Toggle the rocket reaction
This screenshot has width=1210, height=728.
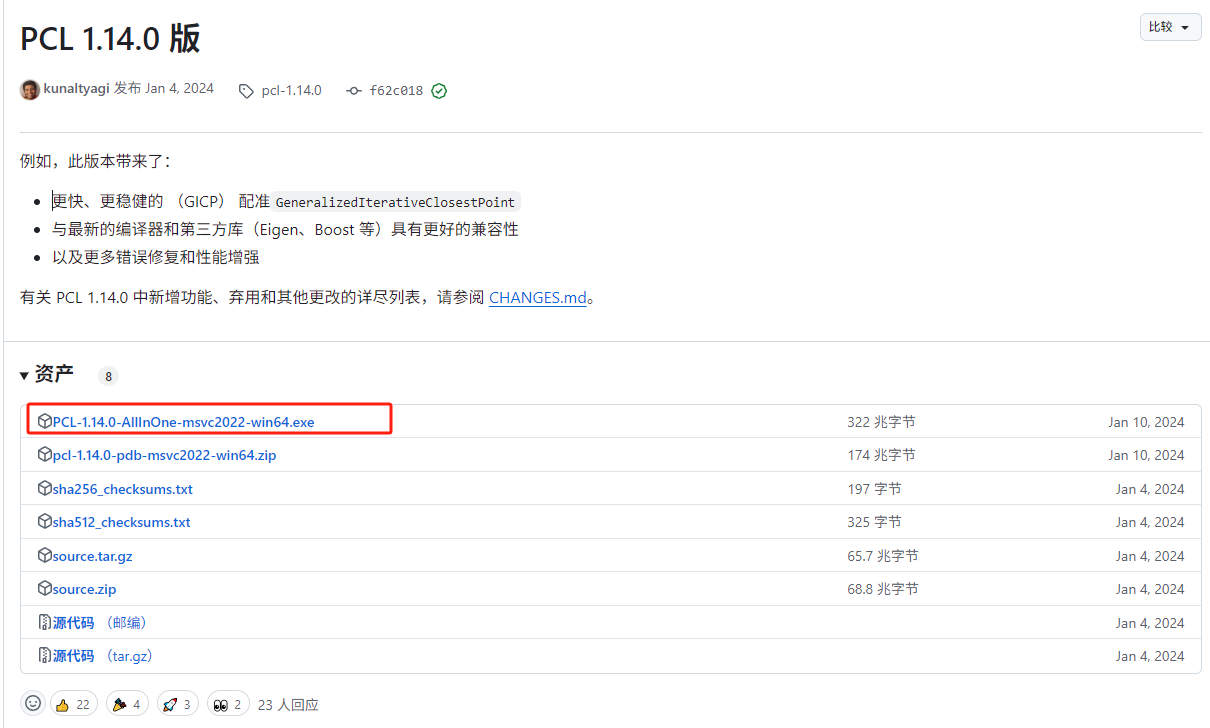tap(177, 703)
